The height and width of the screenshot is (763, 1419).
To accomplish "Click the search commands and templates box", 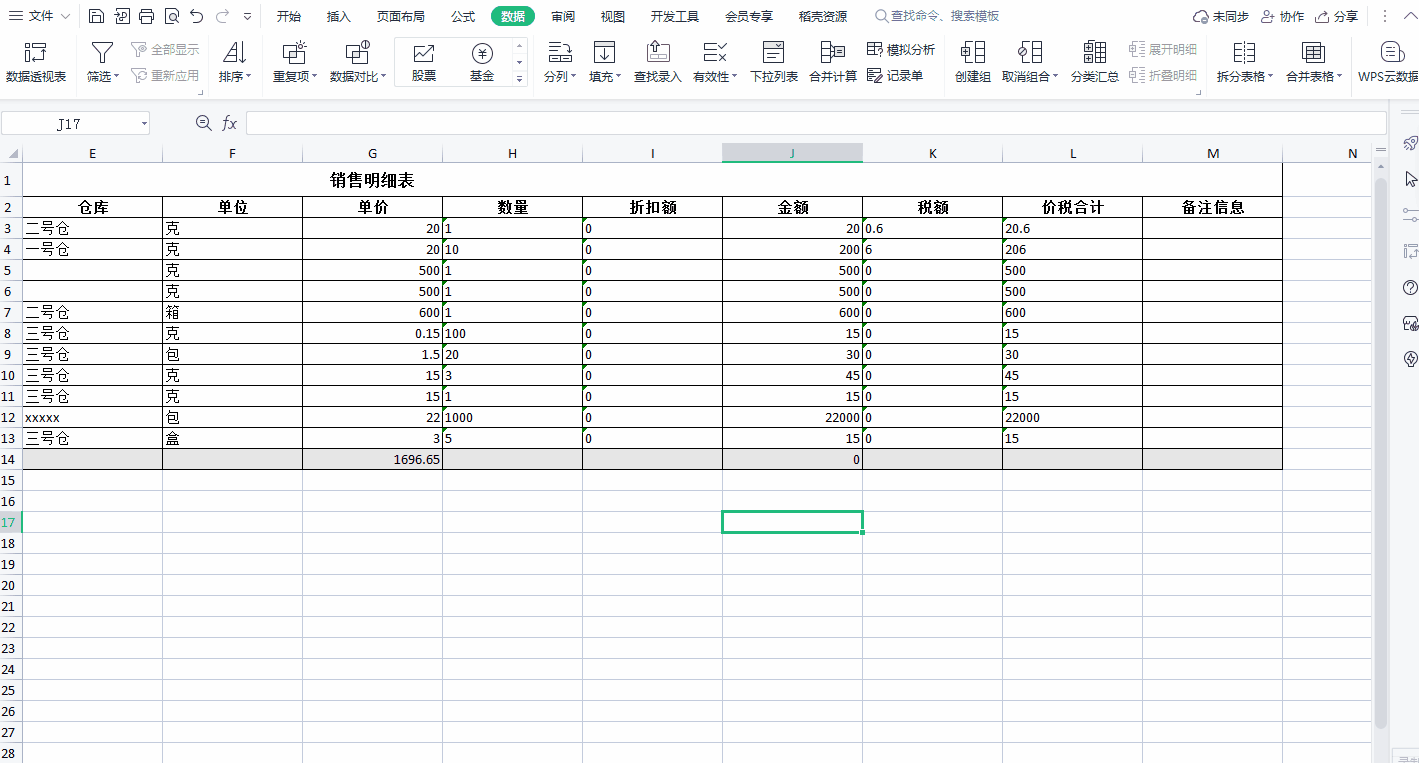I will [x=938, y=16].
